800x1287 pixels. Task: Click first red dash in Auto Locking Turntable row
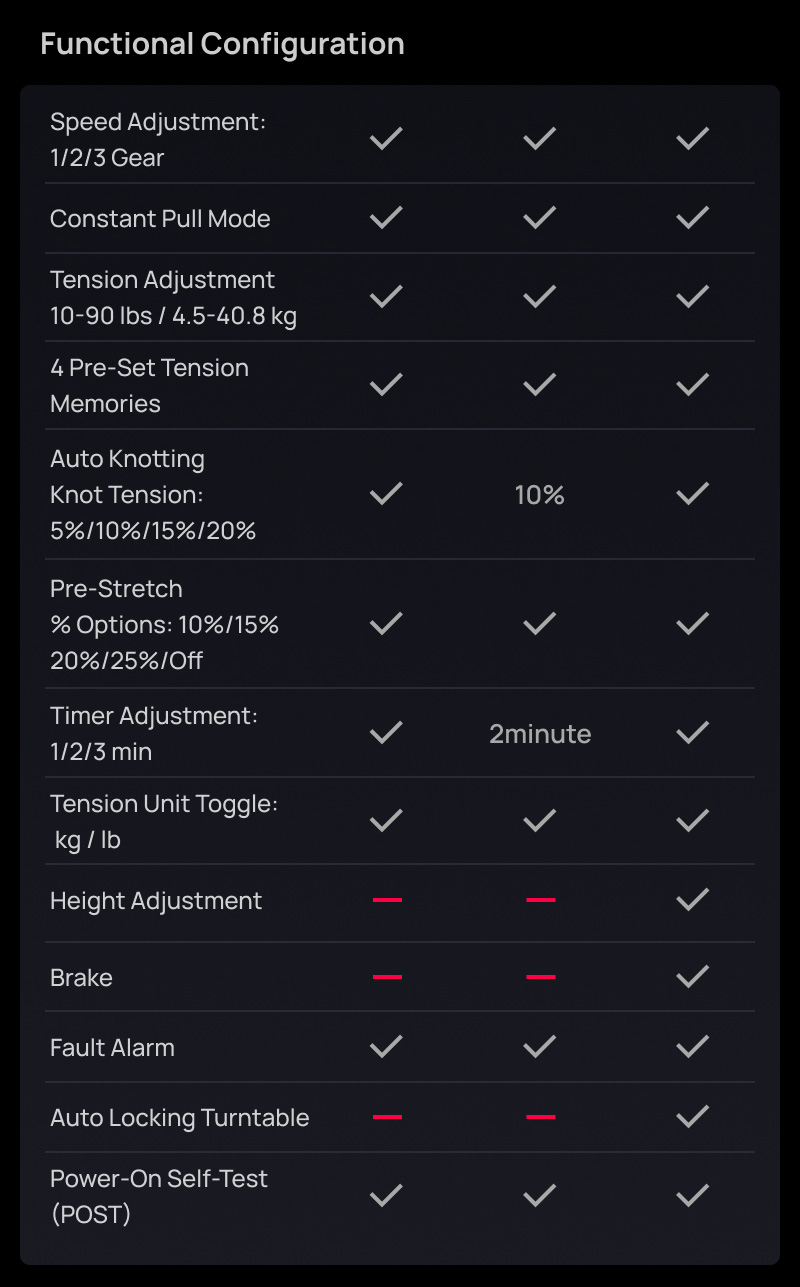coord(387,1117)
